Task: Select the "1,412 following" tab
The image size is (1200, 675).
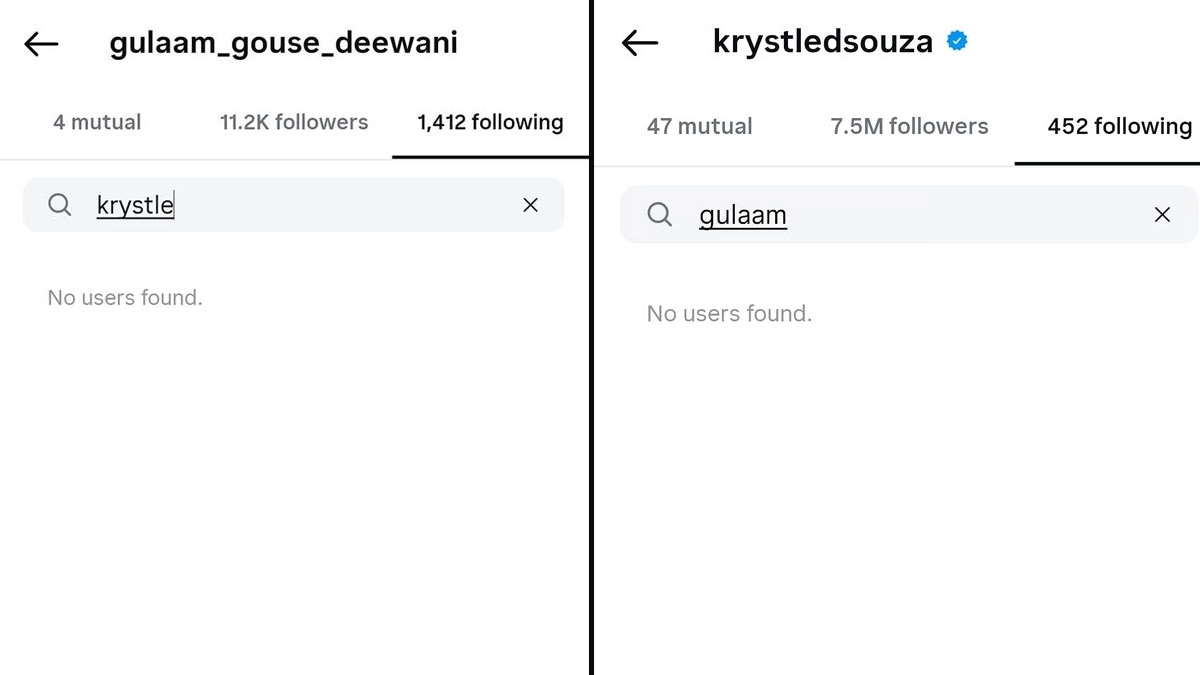Action: [490, 123]
